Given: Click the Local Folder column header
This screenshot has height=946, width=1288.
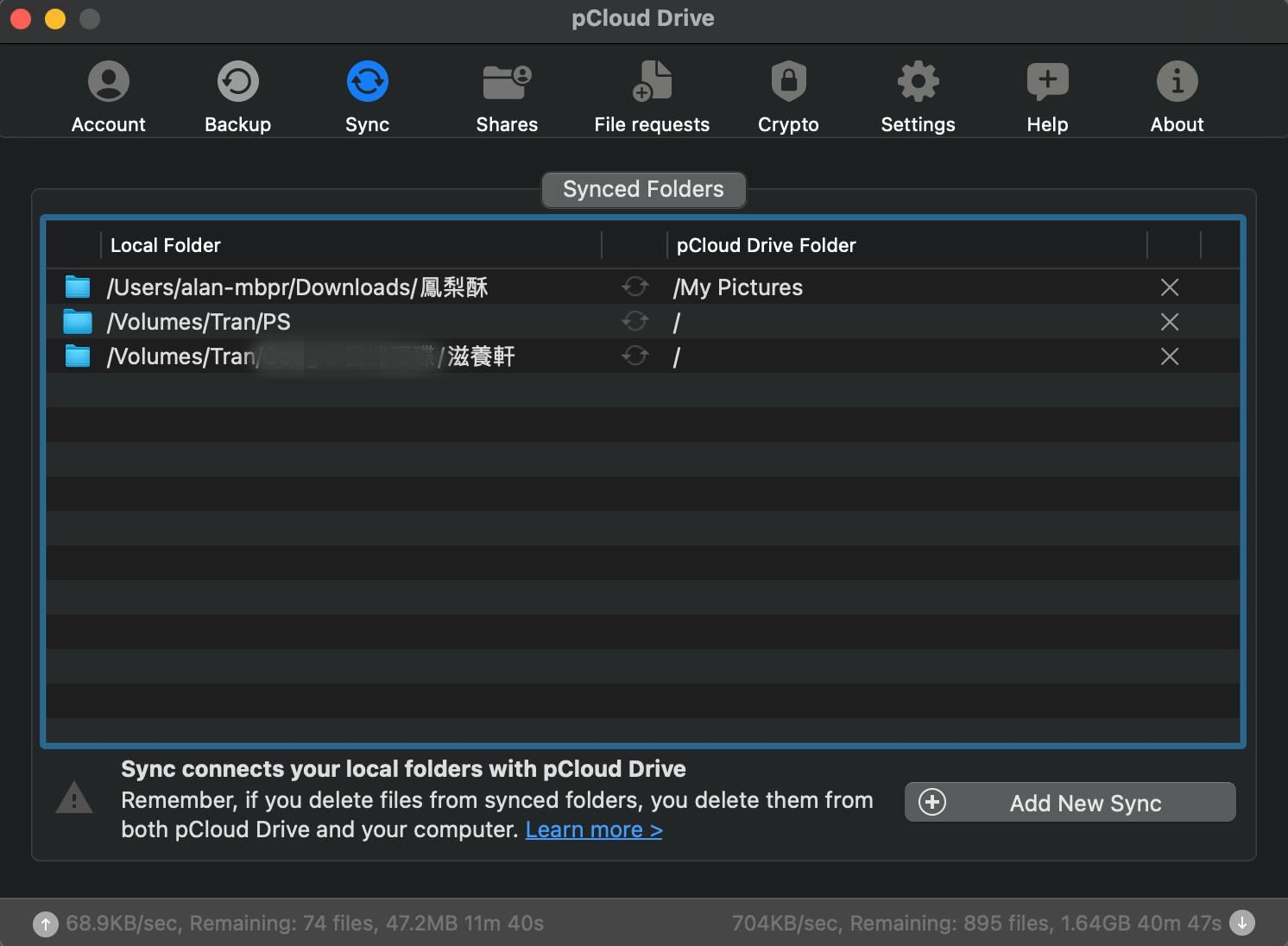Looking at the screenshot, I should [x=166, y=246].
